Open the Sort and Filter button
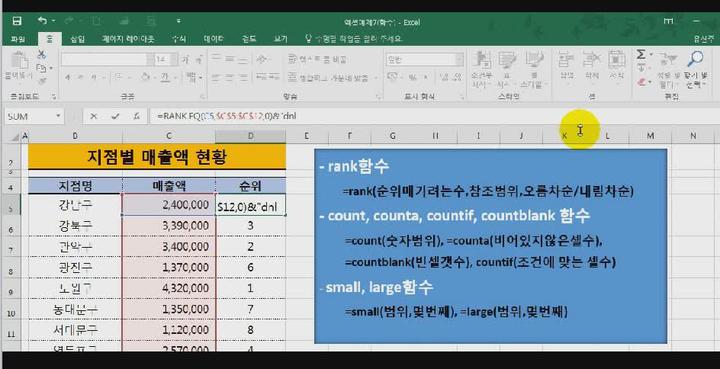720x369 pixels. (x=669, y=70)
